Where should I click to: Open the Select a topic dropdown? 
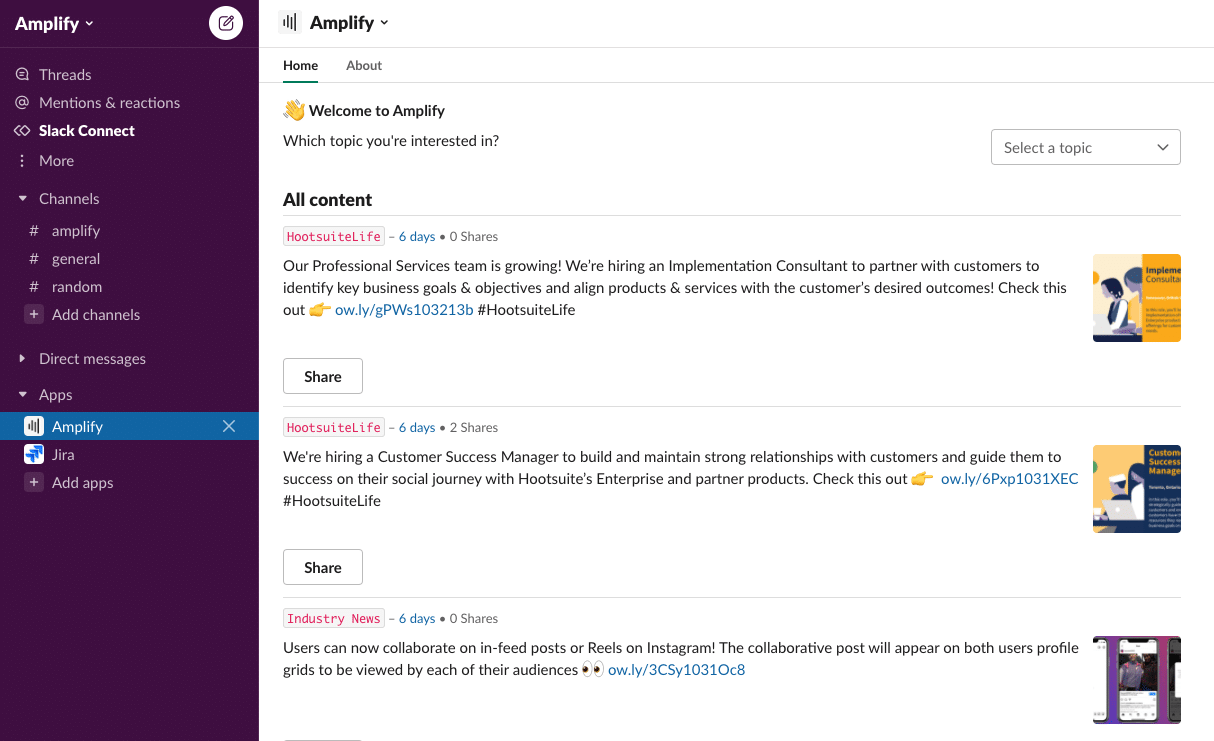(x=1085, y=148)
